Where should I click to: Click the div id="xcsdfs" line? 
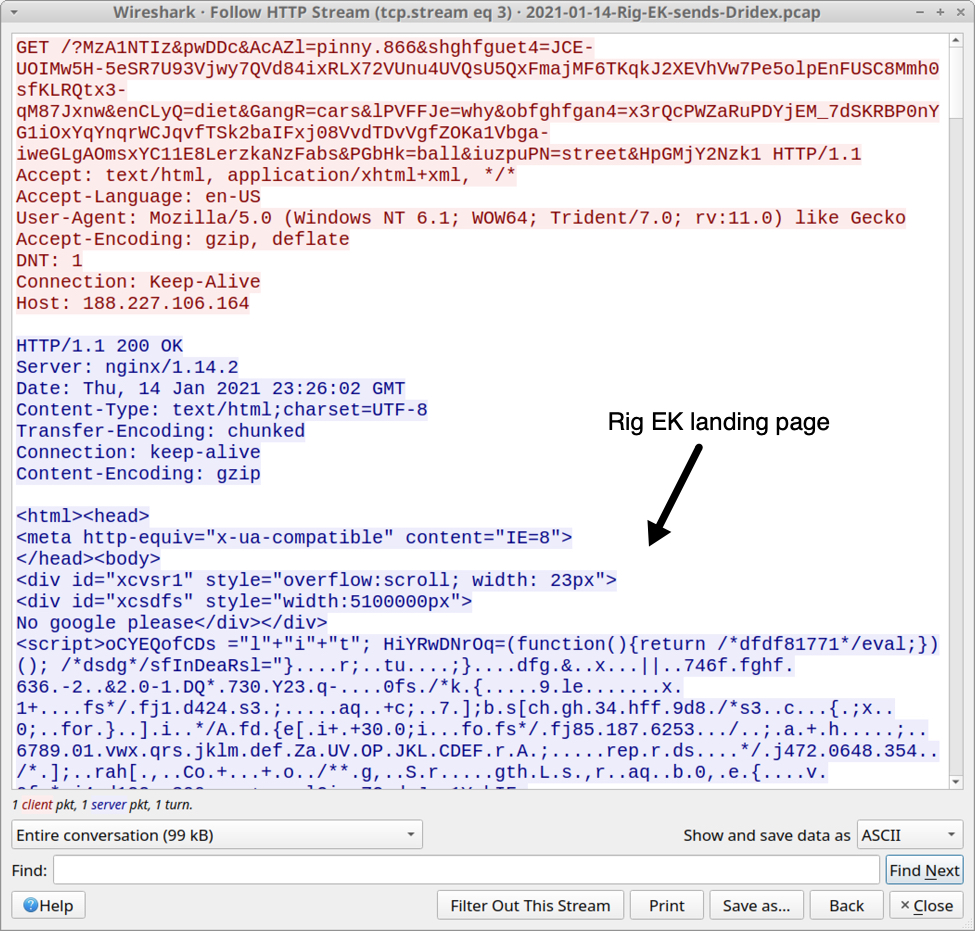(244, 601)
